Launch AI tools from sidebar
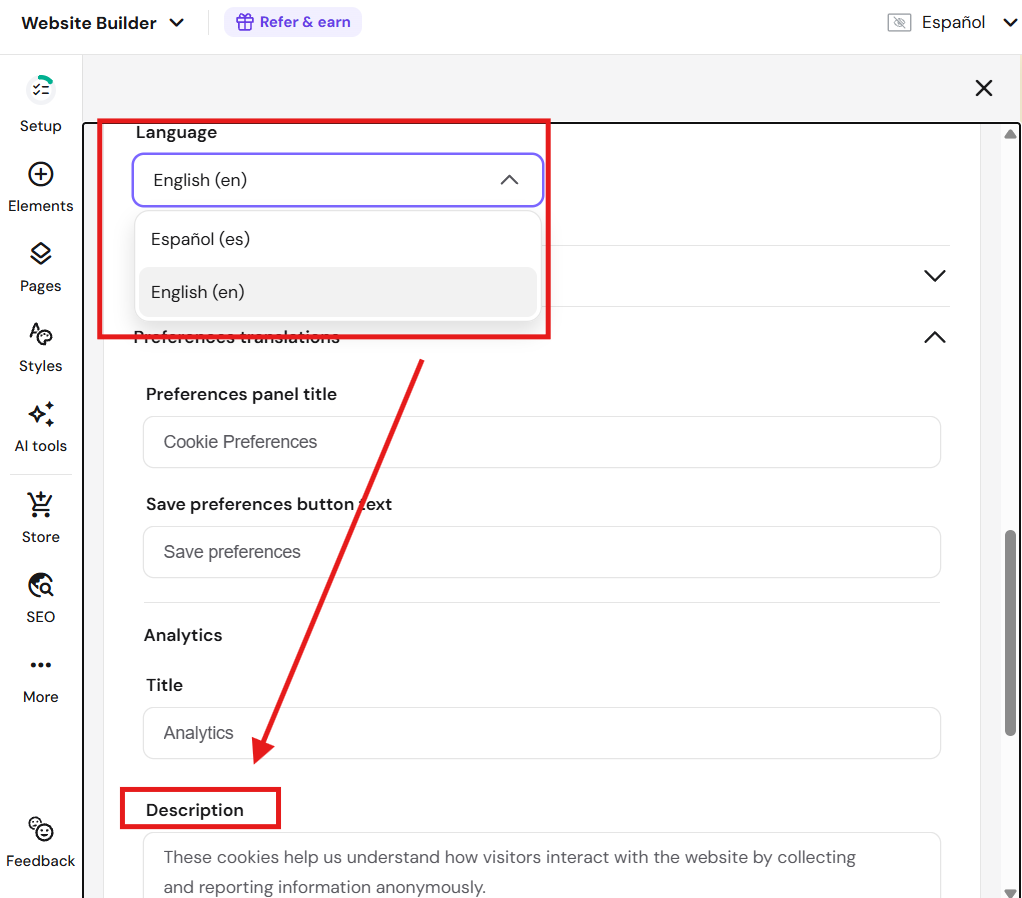This screenshot has height=898, width=1022. pyautogui.click(x=40, y=414)
